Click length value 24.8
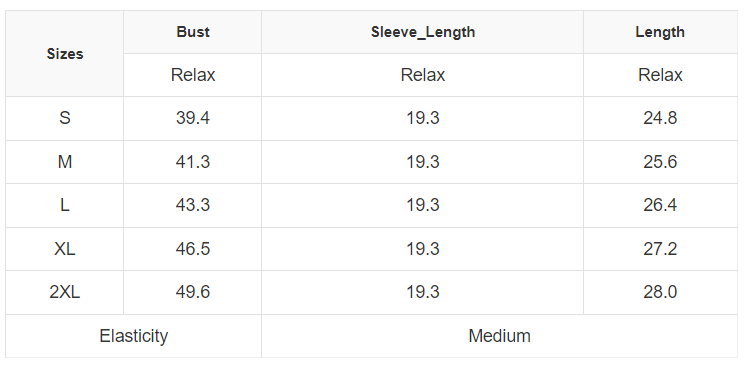Image resolution: width=746 pixels, height=366 pixels. click(x=660, y=118)
